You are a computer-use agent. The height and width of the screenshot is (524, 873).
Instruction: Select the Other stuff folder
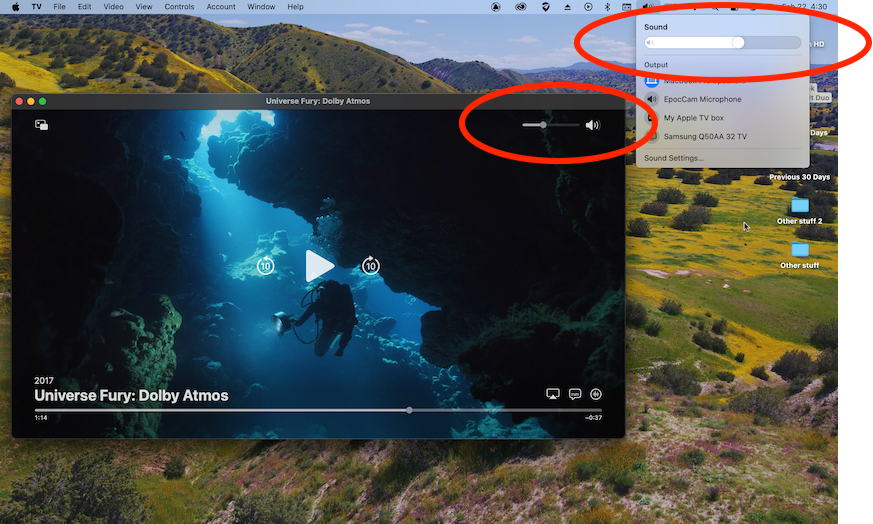coord(800,255)
